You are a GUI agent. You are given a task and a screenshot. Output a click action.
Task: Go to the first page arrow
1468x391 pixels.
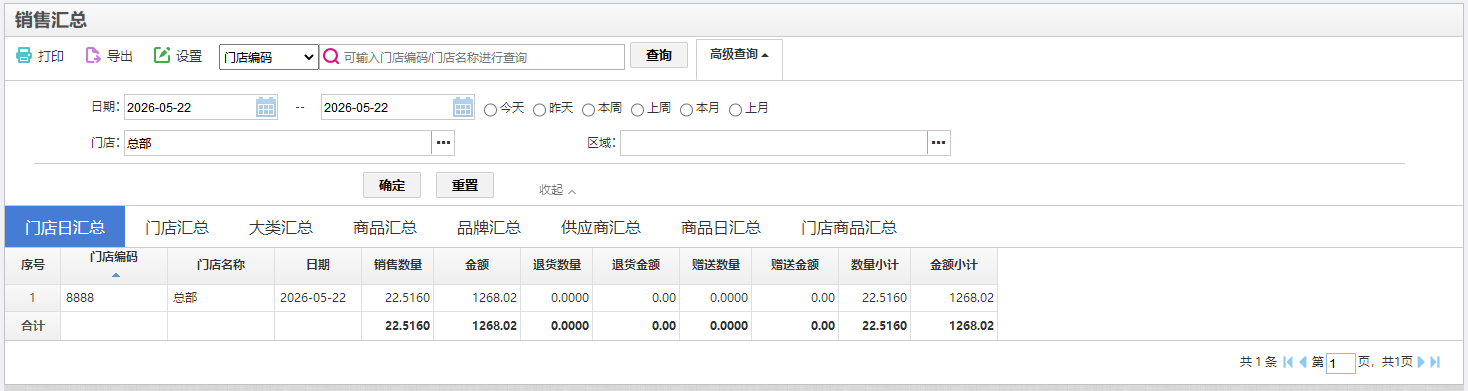click(x=1288, y=362)
